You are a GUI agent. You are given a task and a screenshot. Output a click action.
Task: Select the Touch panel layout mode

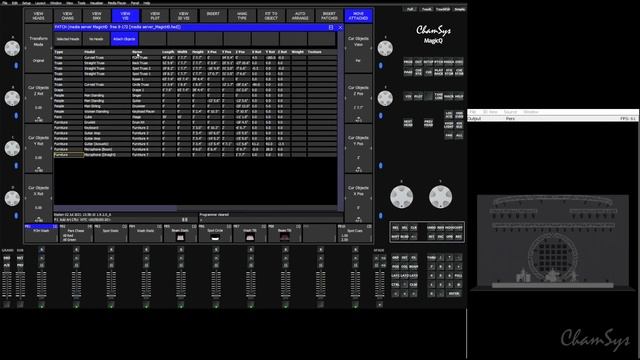427,9
